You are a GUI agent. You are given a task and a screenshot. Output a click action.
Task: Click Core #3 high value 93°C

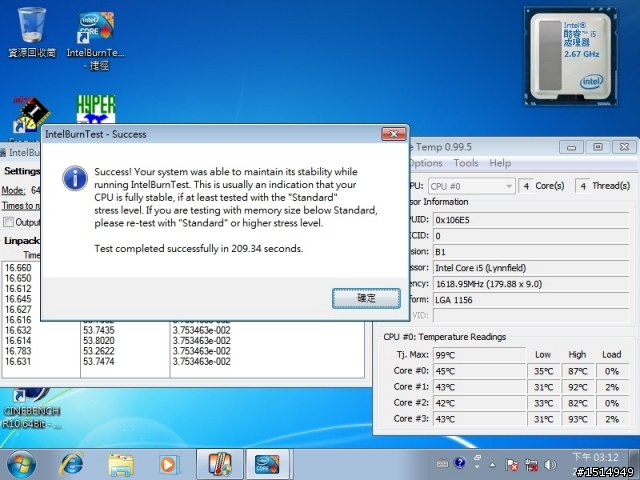[x=577, y=419]
